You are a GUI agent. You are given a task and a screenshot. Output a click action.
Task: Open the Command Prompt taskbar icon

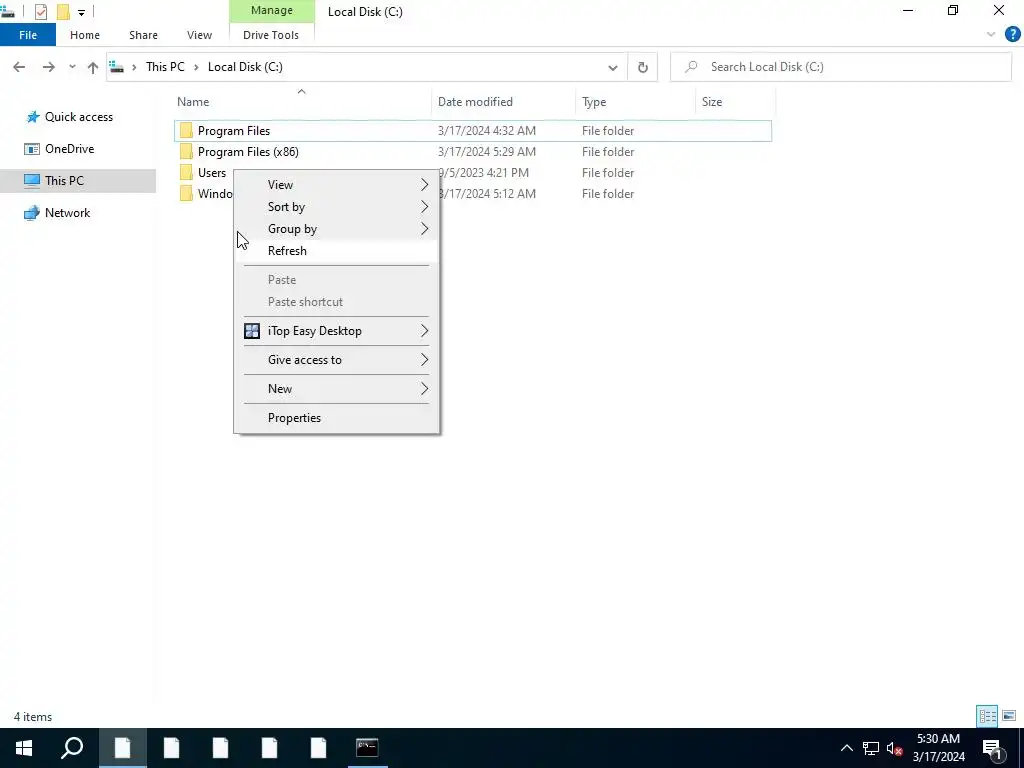(x=367, y=748)
